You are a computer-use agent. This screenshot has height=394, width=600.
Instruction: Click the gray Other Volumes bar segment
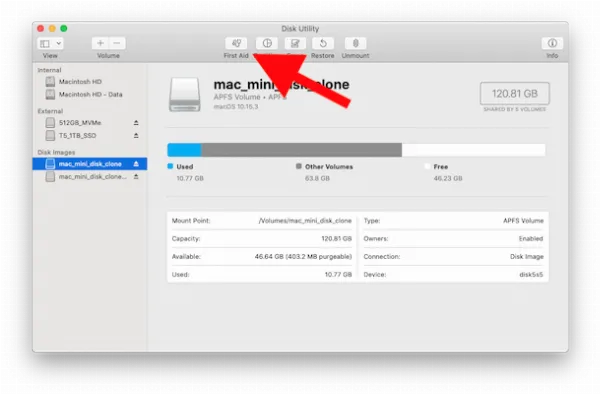coord(302,150)
